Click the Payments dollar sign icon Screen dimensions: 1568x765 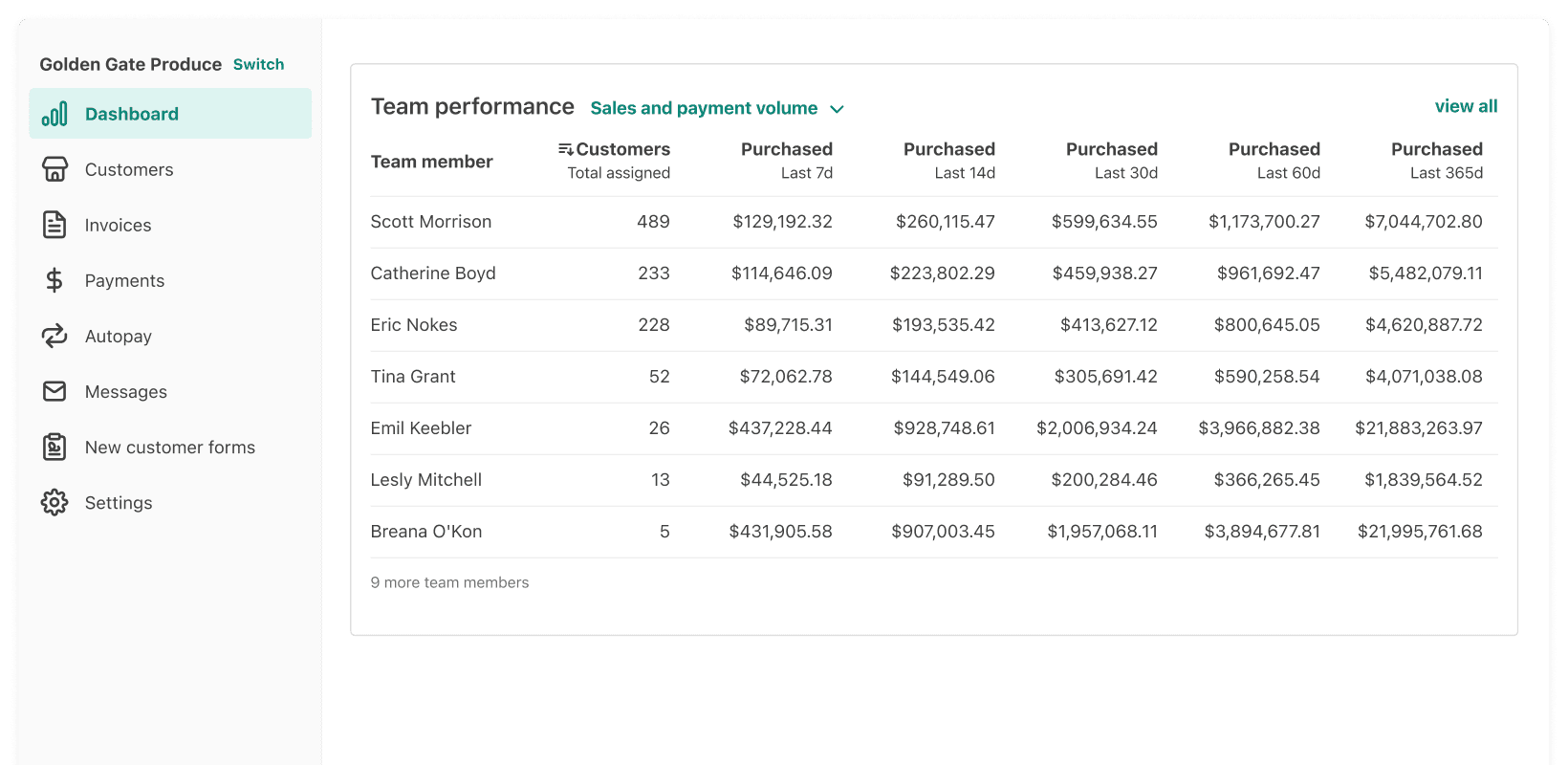click(54, 280)
